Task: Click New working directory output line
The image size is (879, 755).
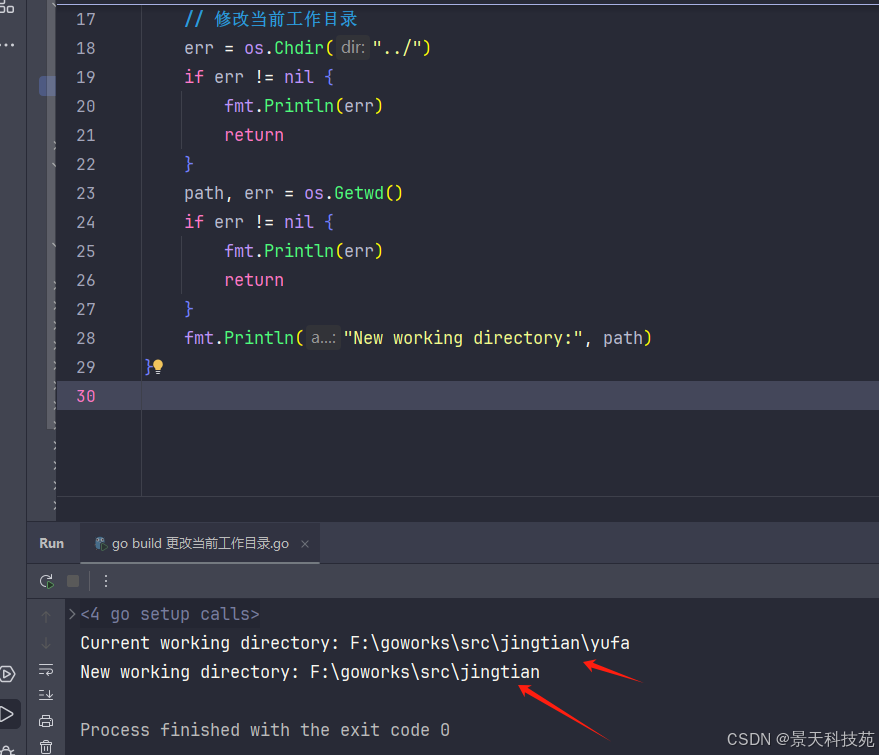Action: click(x=310, y=672)
